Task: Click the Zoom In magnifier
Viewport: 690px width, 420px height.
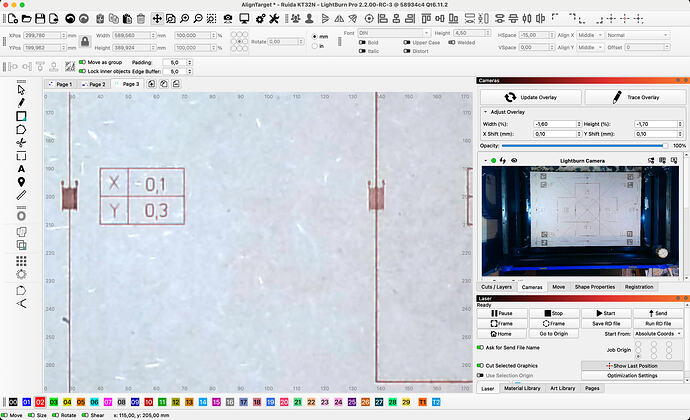Action: [x=184, y=18]
